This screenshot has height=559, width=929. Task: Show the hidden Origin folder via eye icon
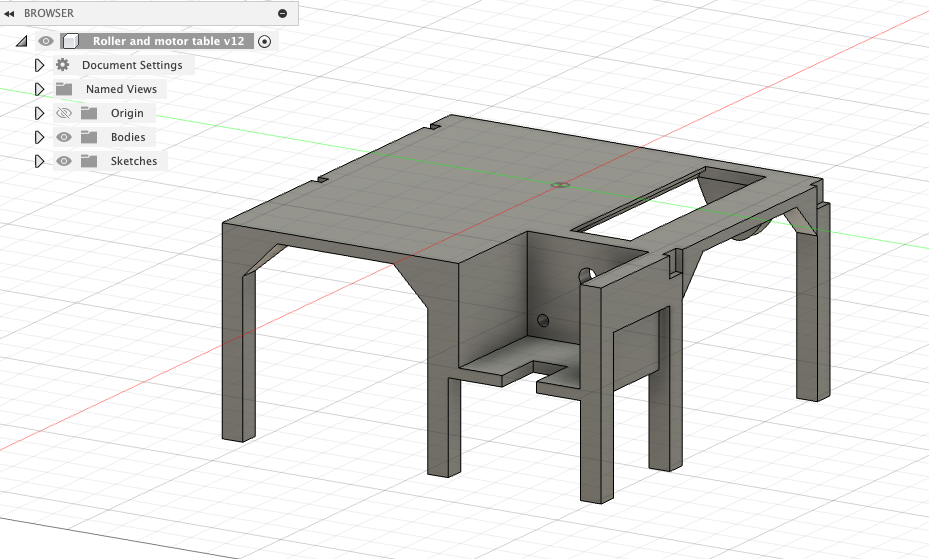(63, 113)
